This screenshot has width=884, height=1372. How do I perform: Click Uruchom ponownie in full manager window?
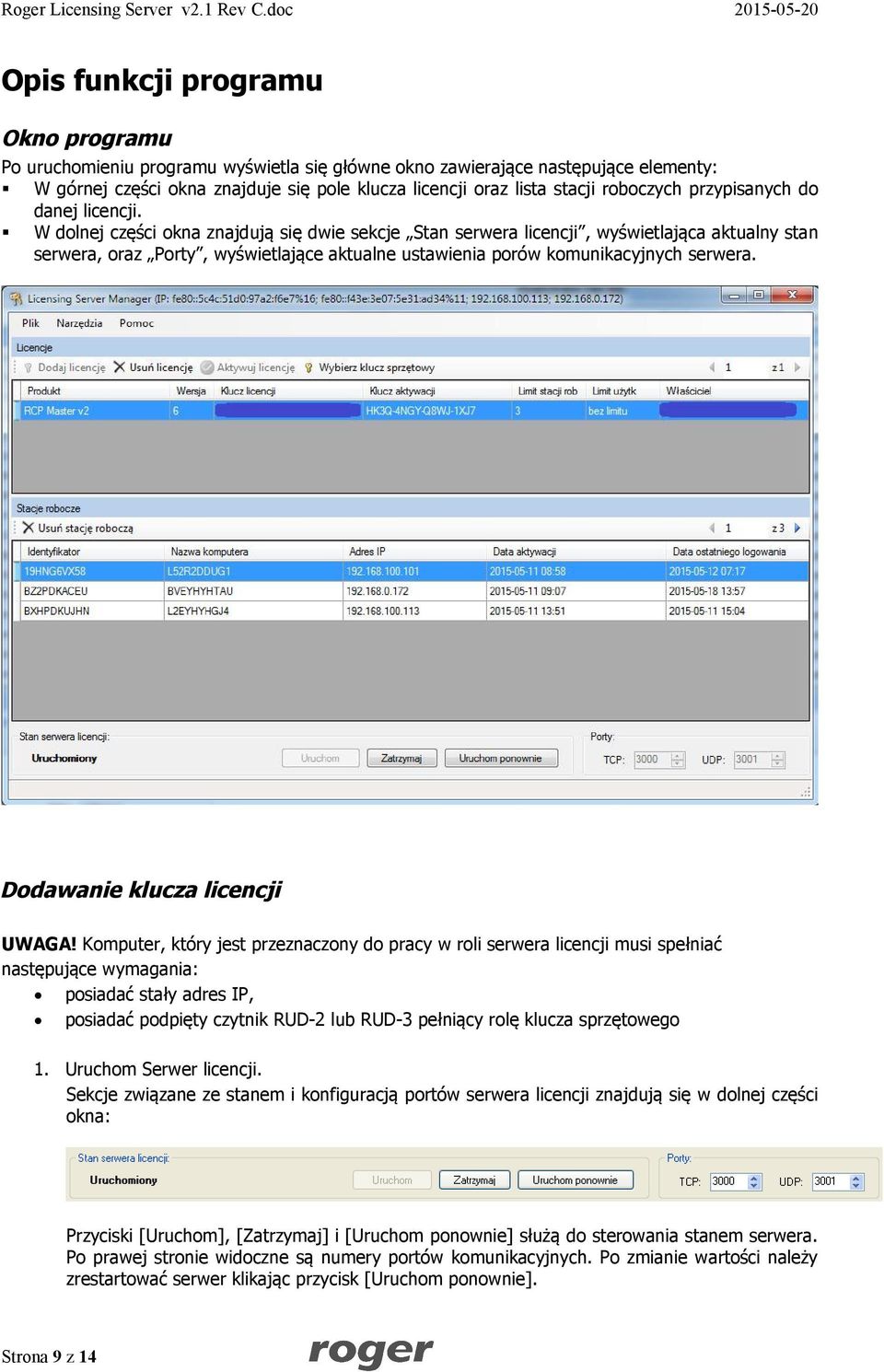click(x=501, y=759)
